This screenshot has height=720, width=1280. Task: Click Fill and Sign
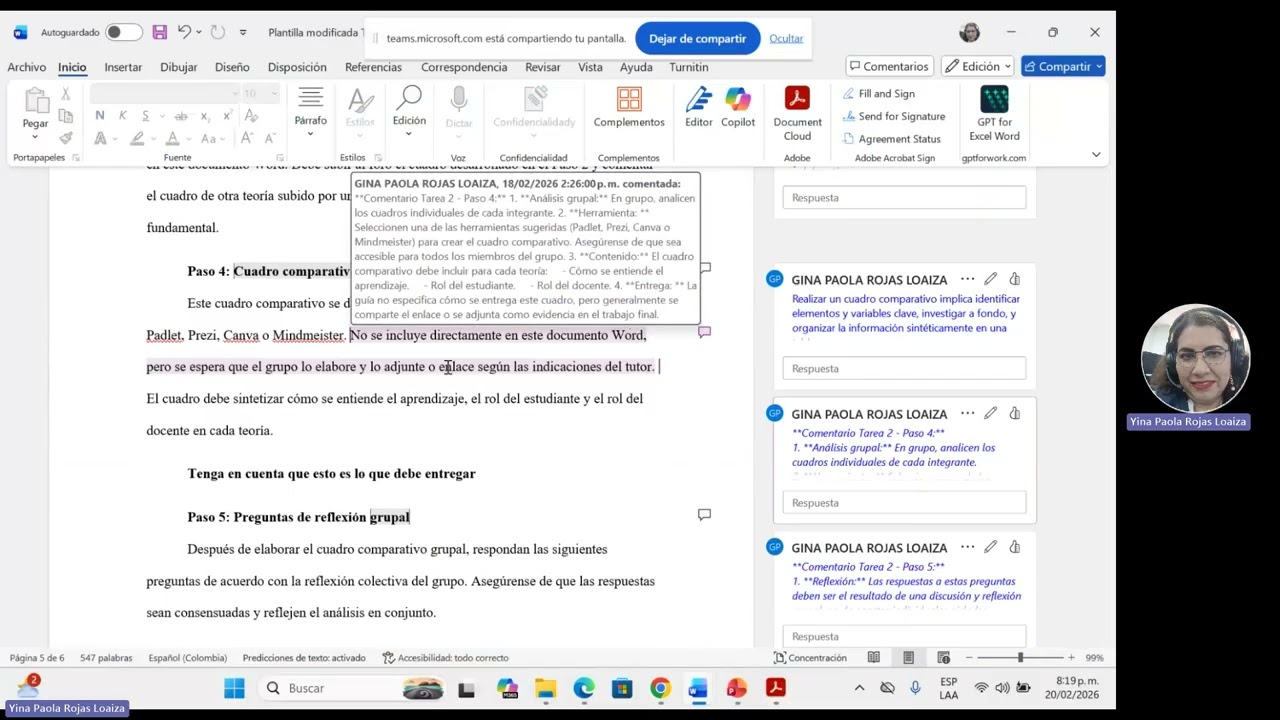877,94
